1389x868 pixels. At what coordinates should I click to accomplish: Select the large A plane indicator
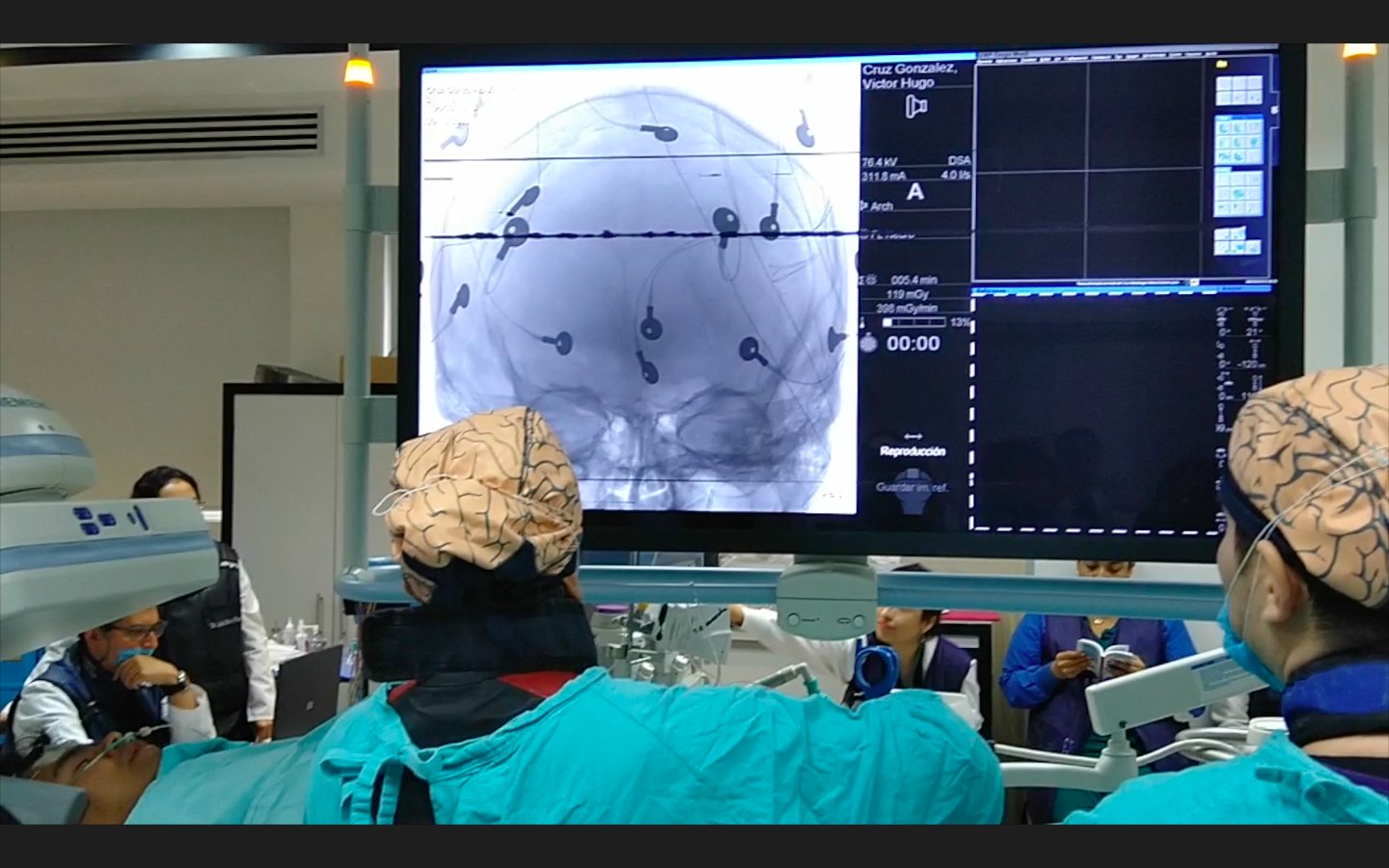click(x=915, y=191)
